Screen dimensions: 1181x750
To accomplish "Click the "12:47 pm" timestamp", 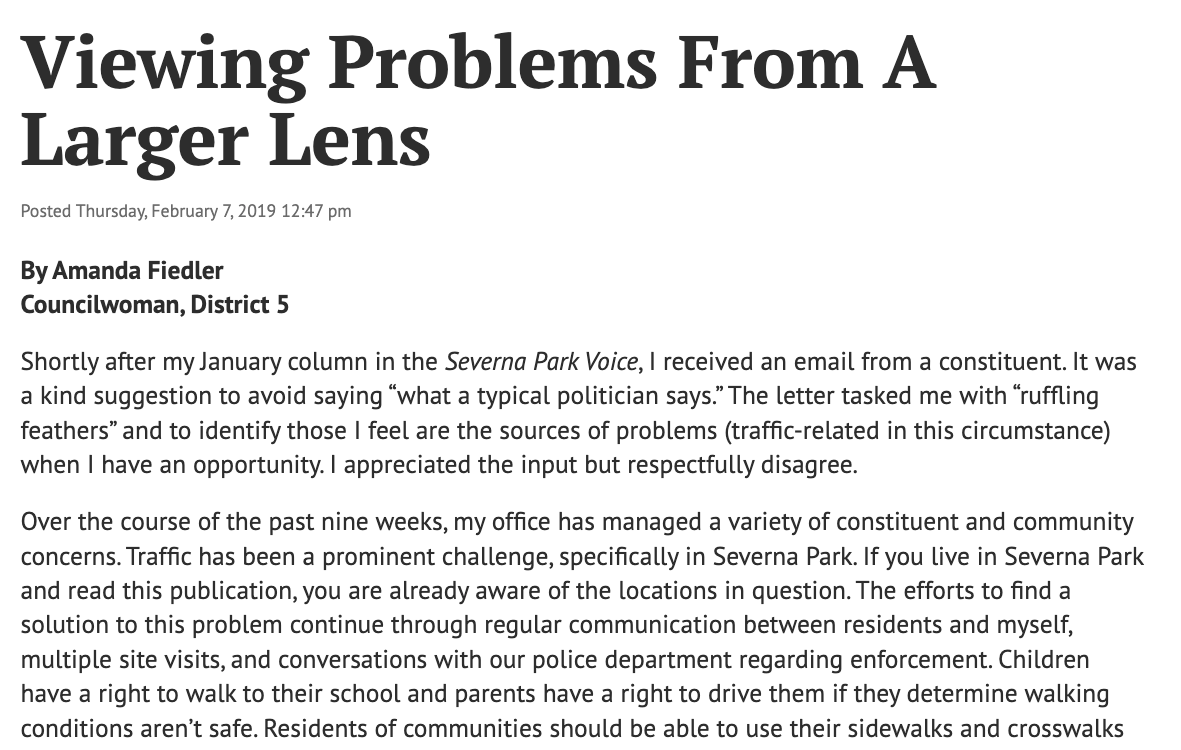I will (316, 211).
